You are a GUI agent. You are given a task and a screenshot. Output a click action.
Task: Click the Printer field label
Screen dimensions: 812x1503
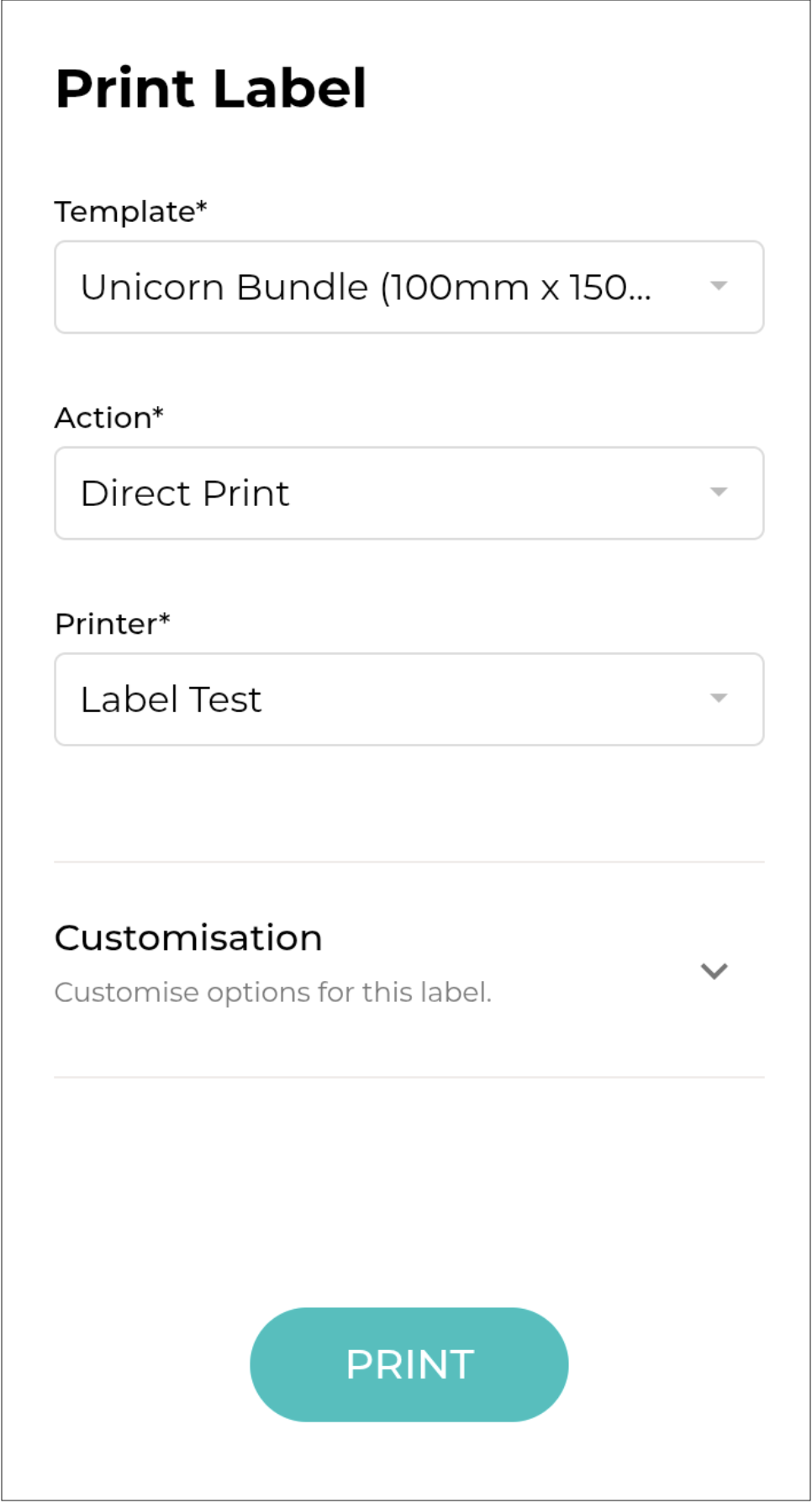click(x=106, y=624)
